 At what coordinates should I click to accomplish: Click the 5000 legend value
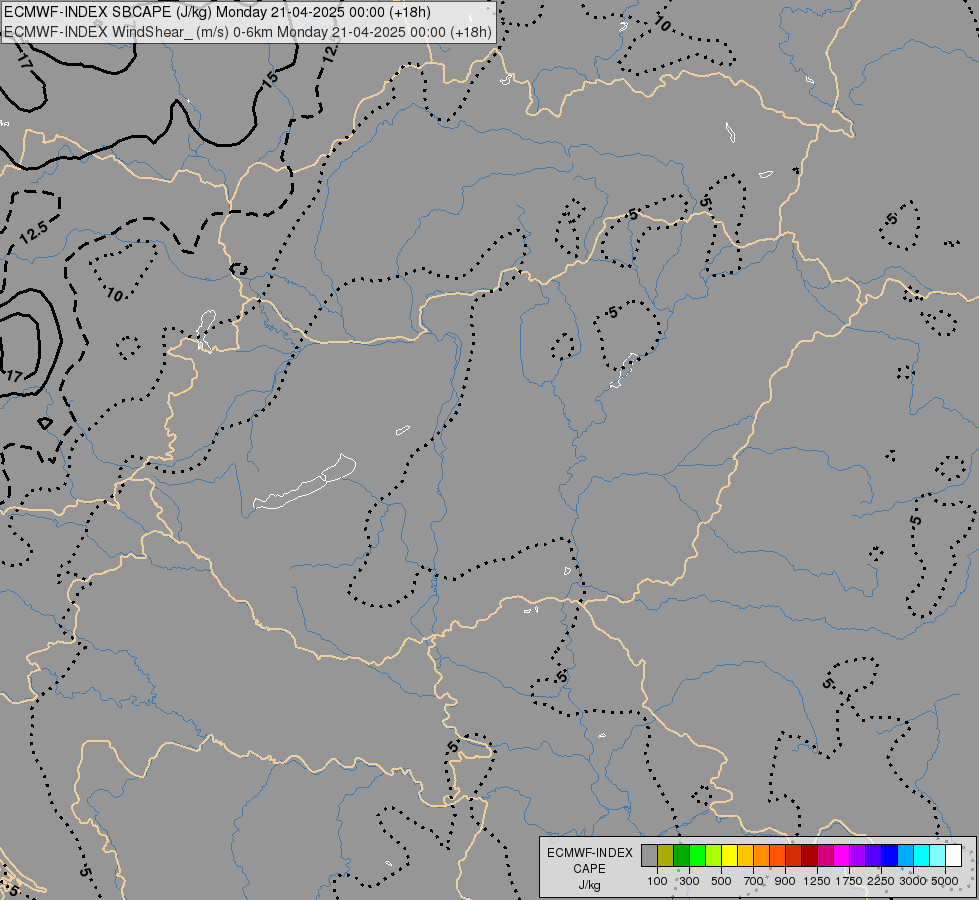tap(945, 881)
